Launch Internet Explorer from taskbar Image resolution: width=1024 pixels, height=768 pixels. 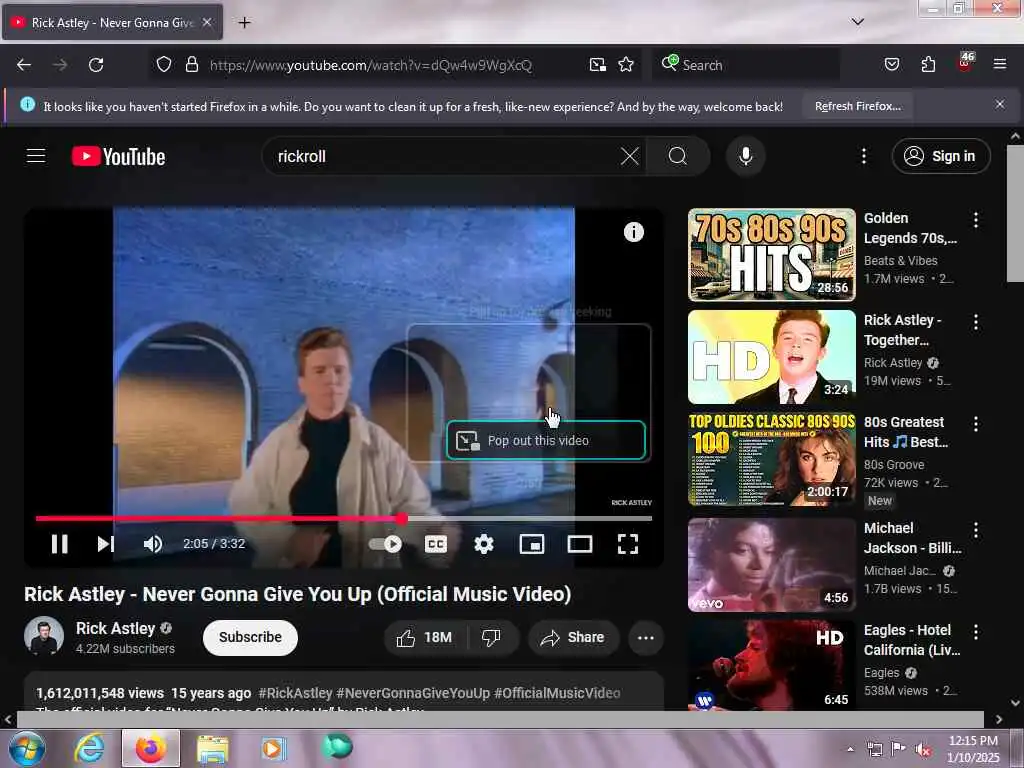89,748
